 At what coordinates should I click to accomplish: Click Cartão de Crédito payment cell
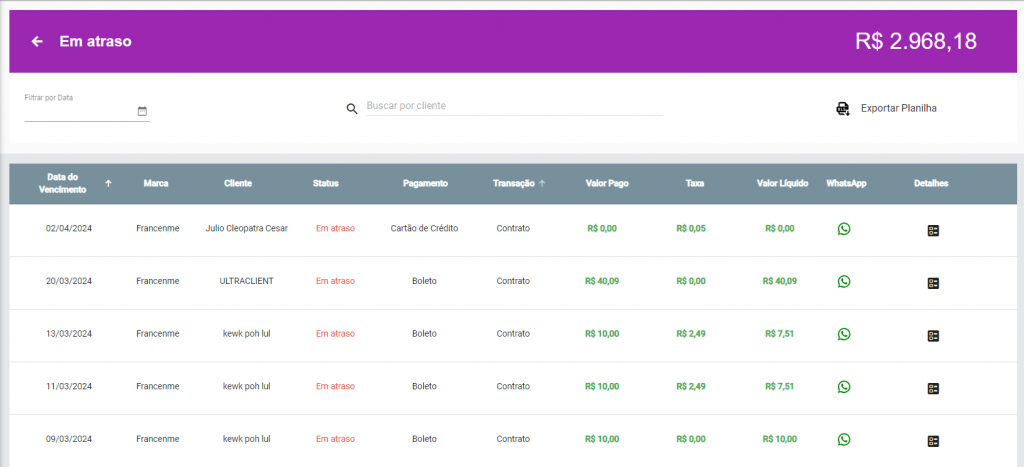pyautogui.click(x=424, y=229)
